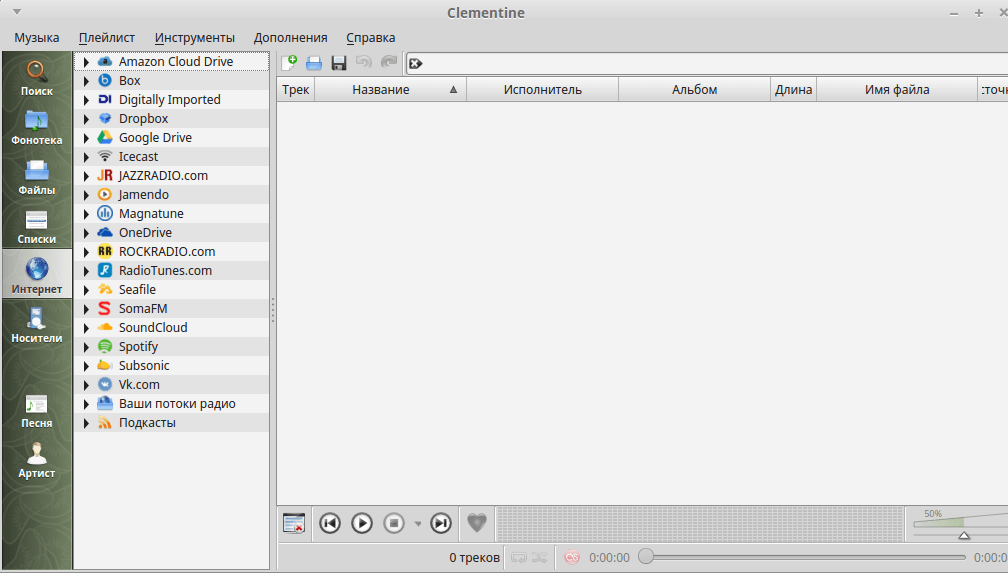
Task: Open the Носители devices sidebar tab
Action: coord(37,325)
